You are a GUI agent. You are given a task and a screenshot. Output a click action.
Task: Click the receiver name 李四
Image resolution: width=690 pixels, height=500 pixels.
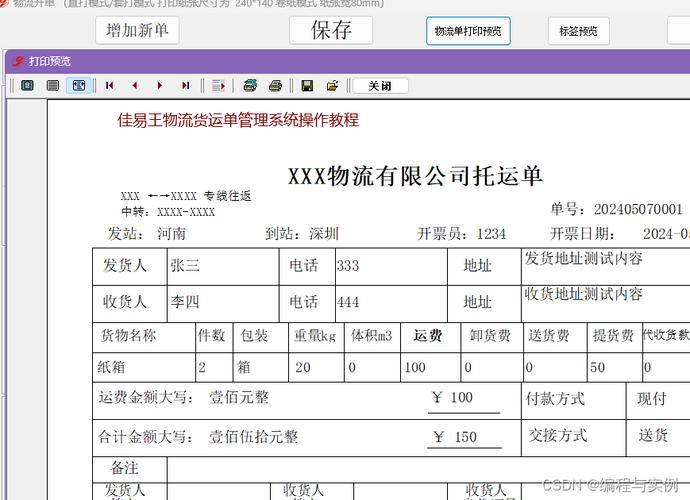click(x=185, y=302)
